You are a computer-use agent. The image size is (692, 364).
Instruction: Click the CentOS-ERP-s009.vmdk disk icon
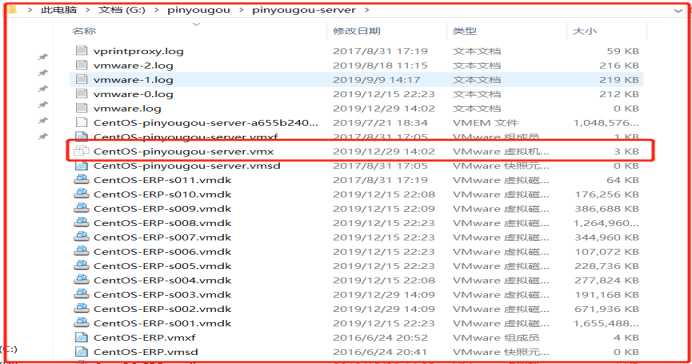[x=82, y=208]
